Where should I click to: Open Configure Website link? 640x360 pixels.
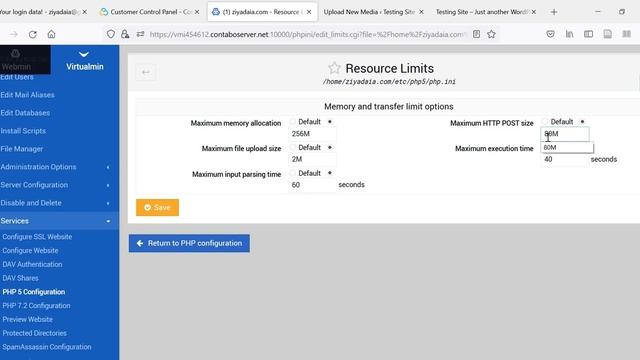pos(30,251)
